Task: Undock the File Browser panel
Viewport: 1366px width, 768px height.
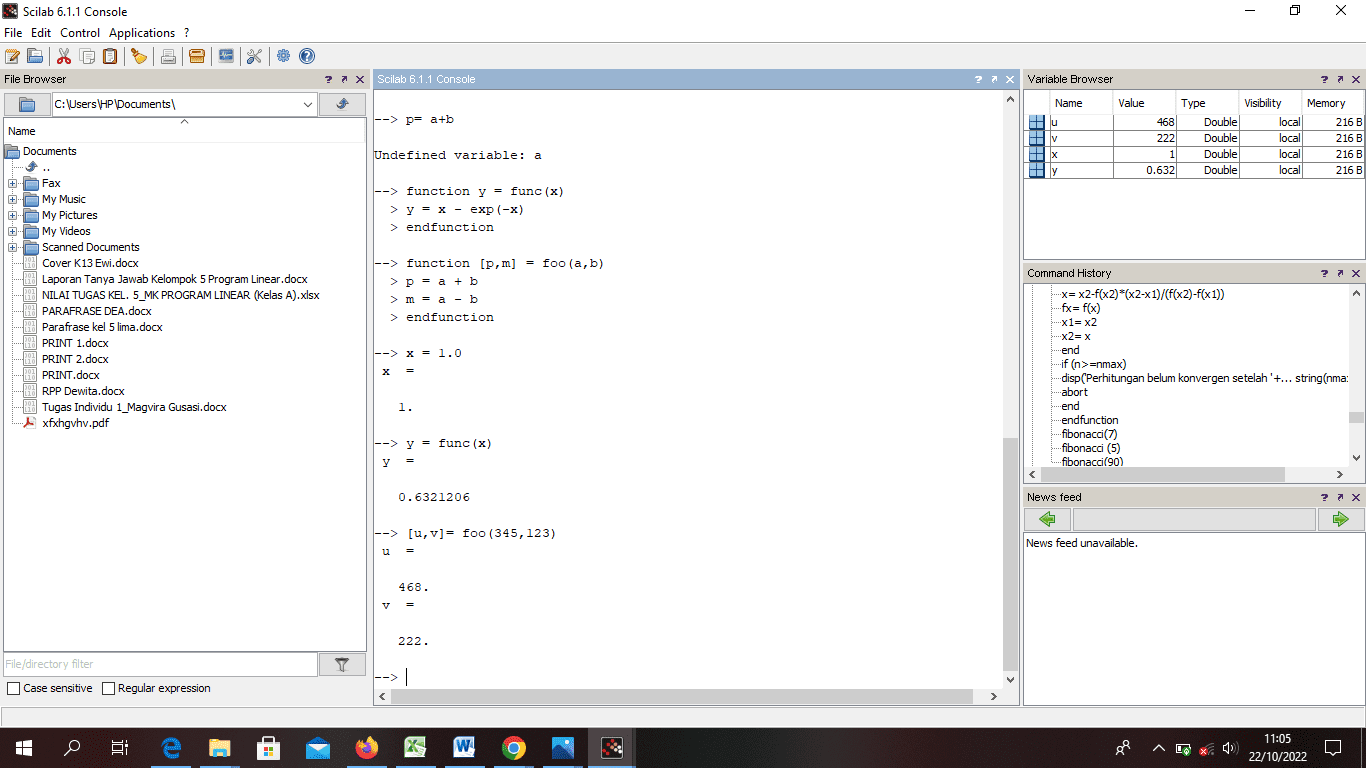Action: (x=344, y=79)
